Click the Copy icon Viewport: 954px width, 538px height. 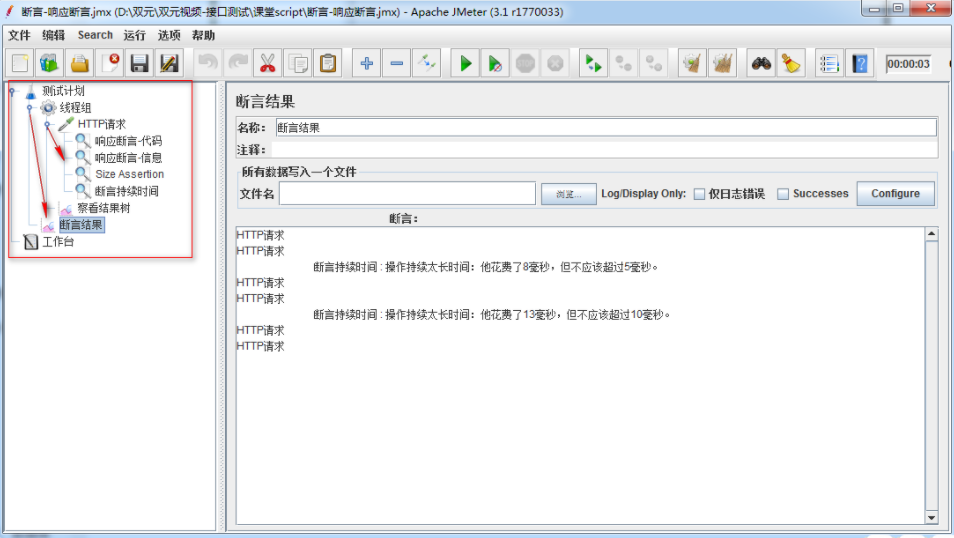(298, 63)
